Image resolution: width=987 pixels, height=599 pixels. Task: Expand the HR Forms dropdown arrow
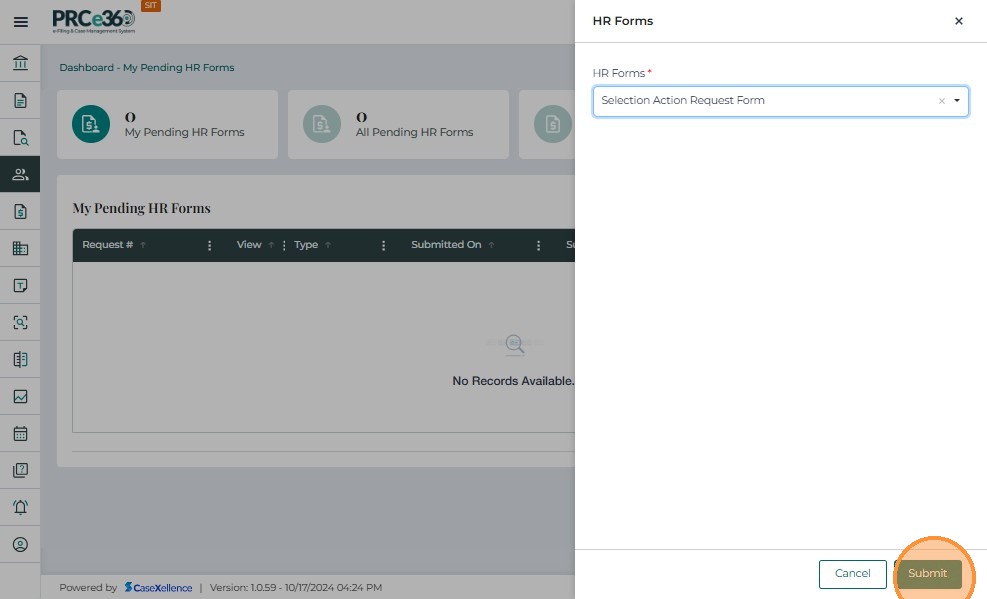click(957, 101)
